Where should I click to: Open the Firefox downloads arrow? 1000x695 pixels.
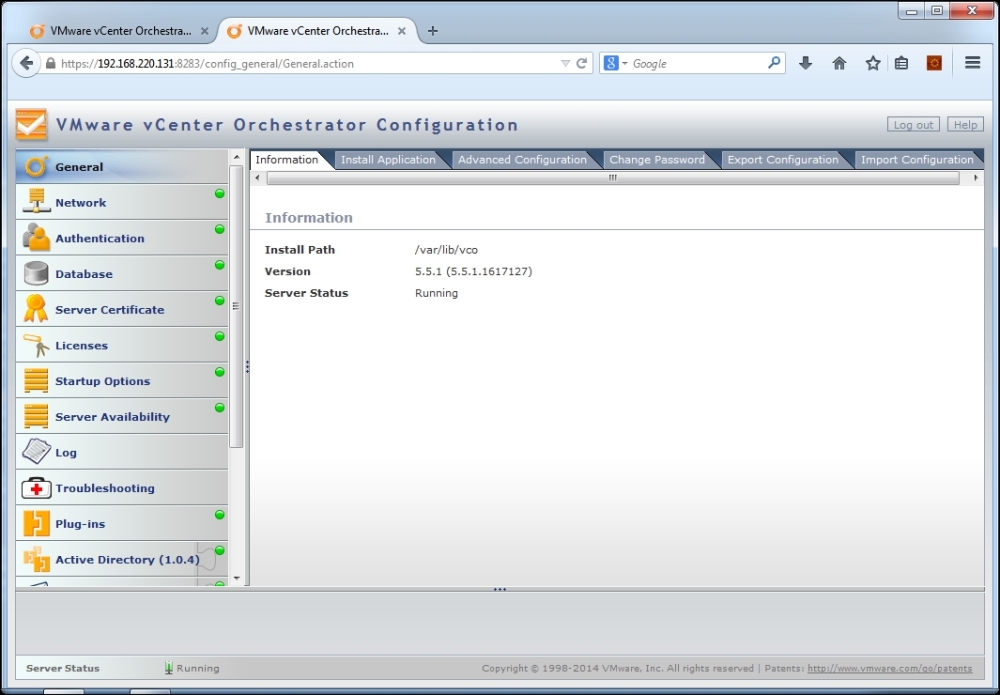coord(805,63)
